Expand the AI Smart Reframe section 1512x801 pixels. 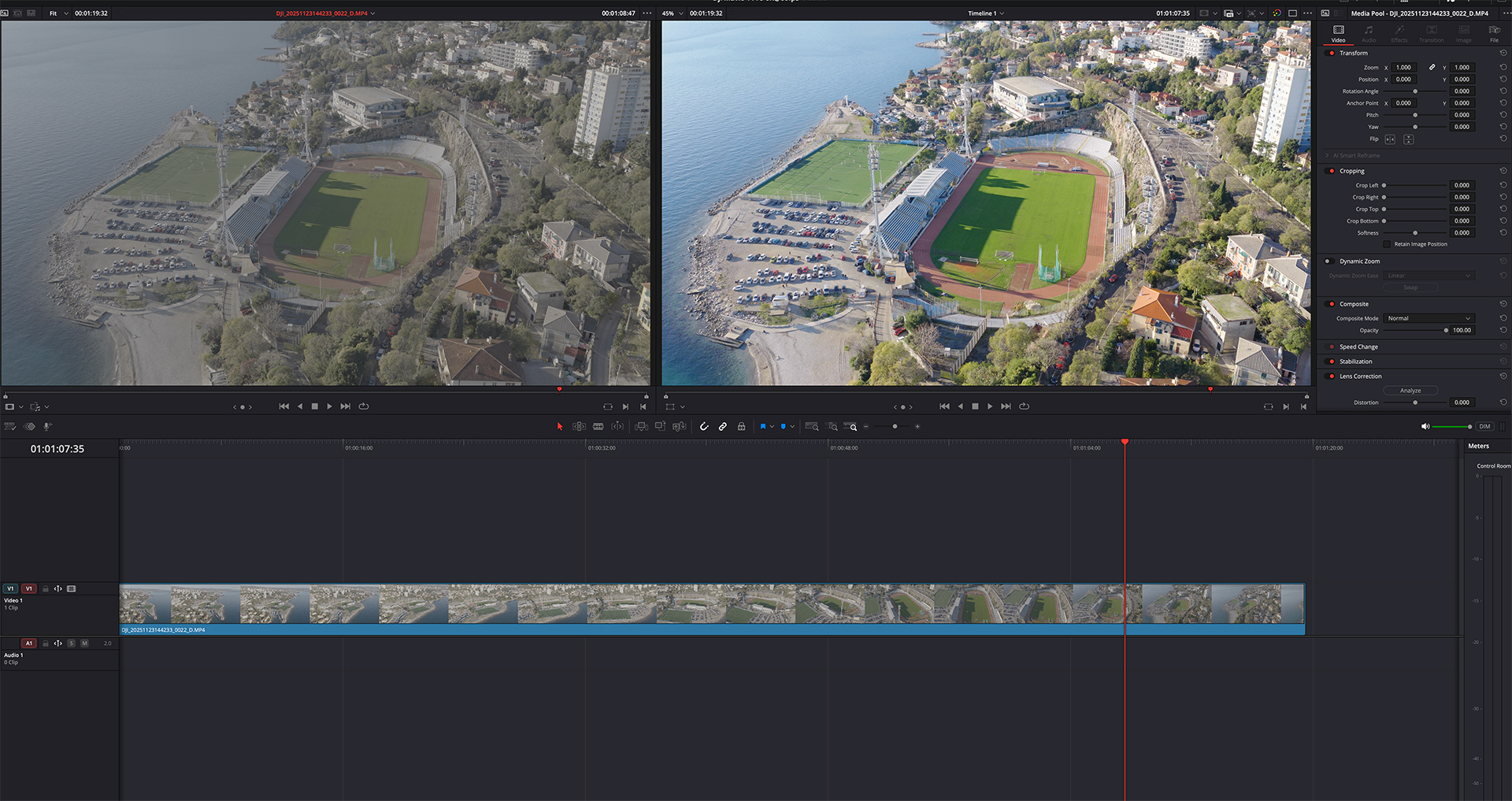click(1327, 156)
